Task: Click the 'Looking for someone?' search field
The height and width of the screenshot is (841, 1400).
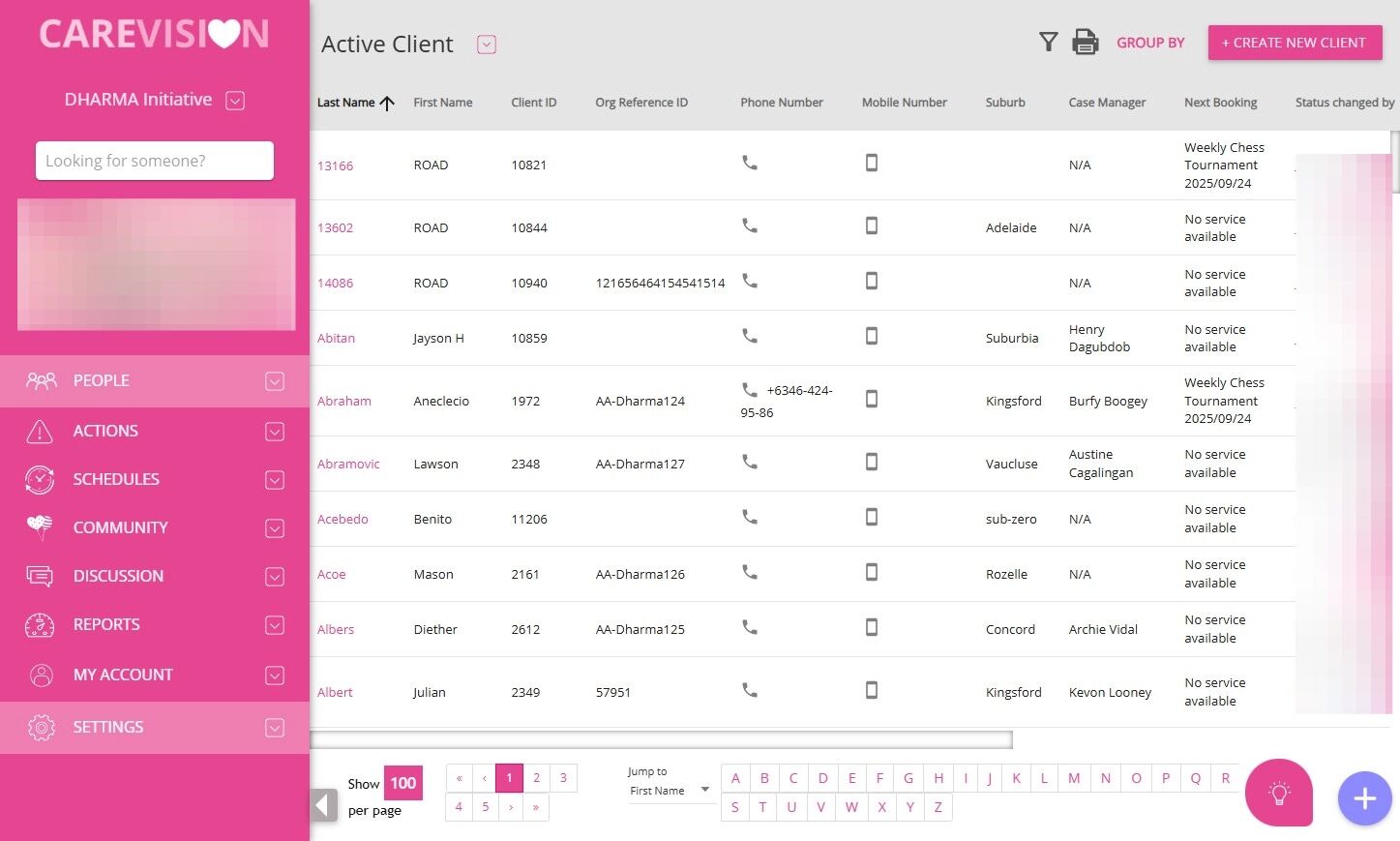Action: click(x=155, y=161)
